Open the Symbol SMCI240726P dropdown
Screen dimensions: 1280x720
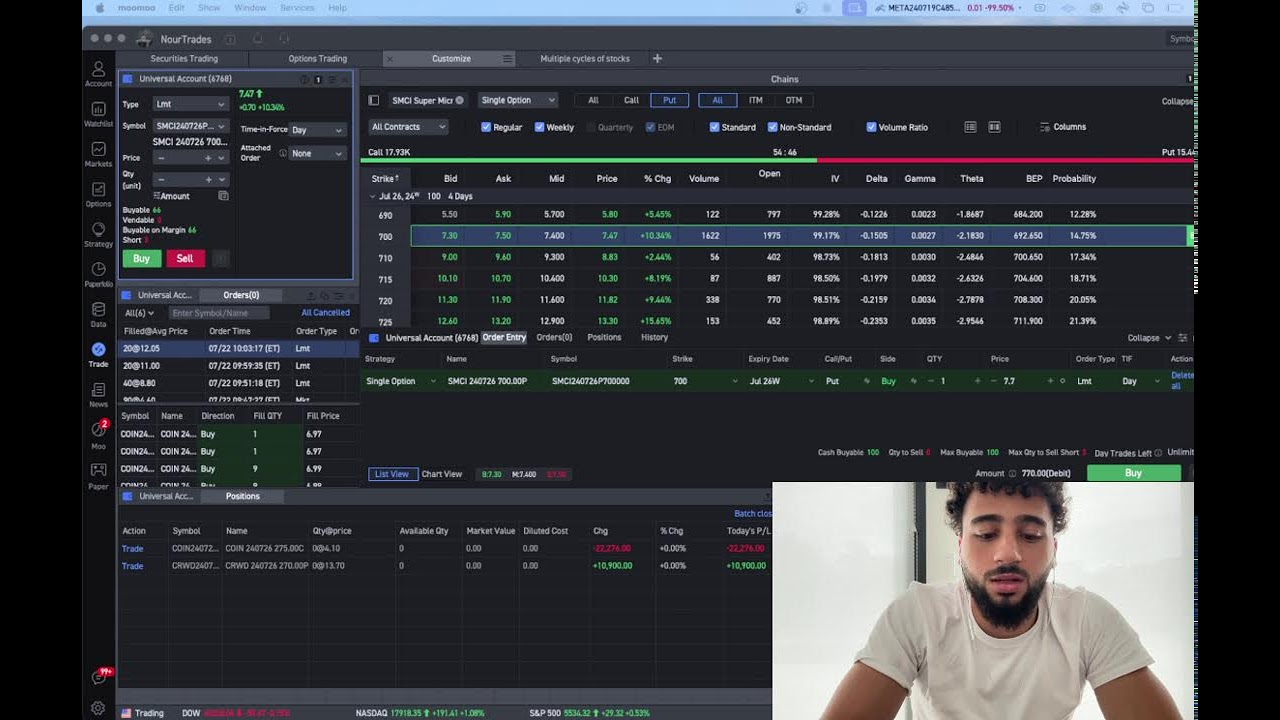pyautogui.click(x=191, y=126)
